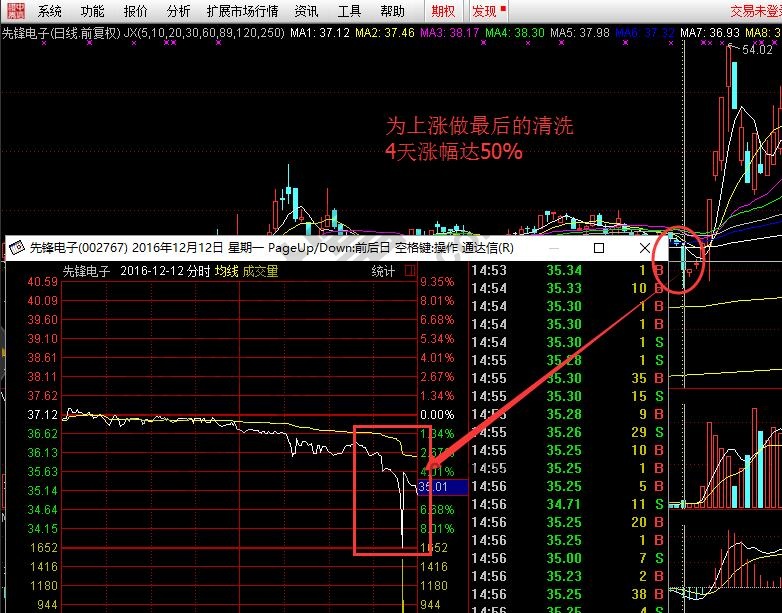Open the 资讯 menu
This screenshot has height=613, width=782.
pyautogui.click(x=306, y=11)
